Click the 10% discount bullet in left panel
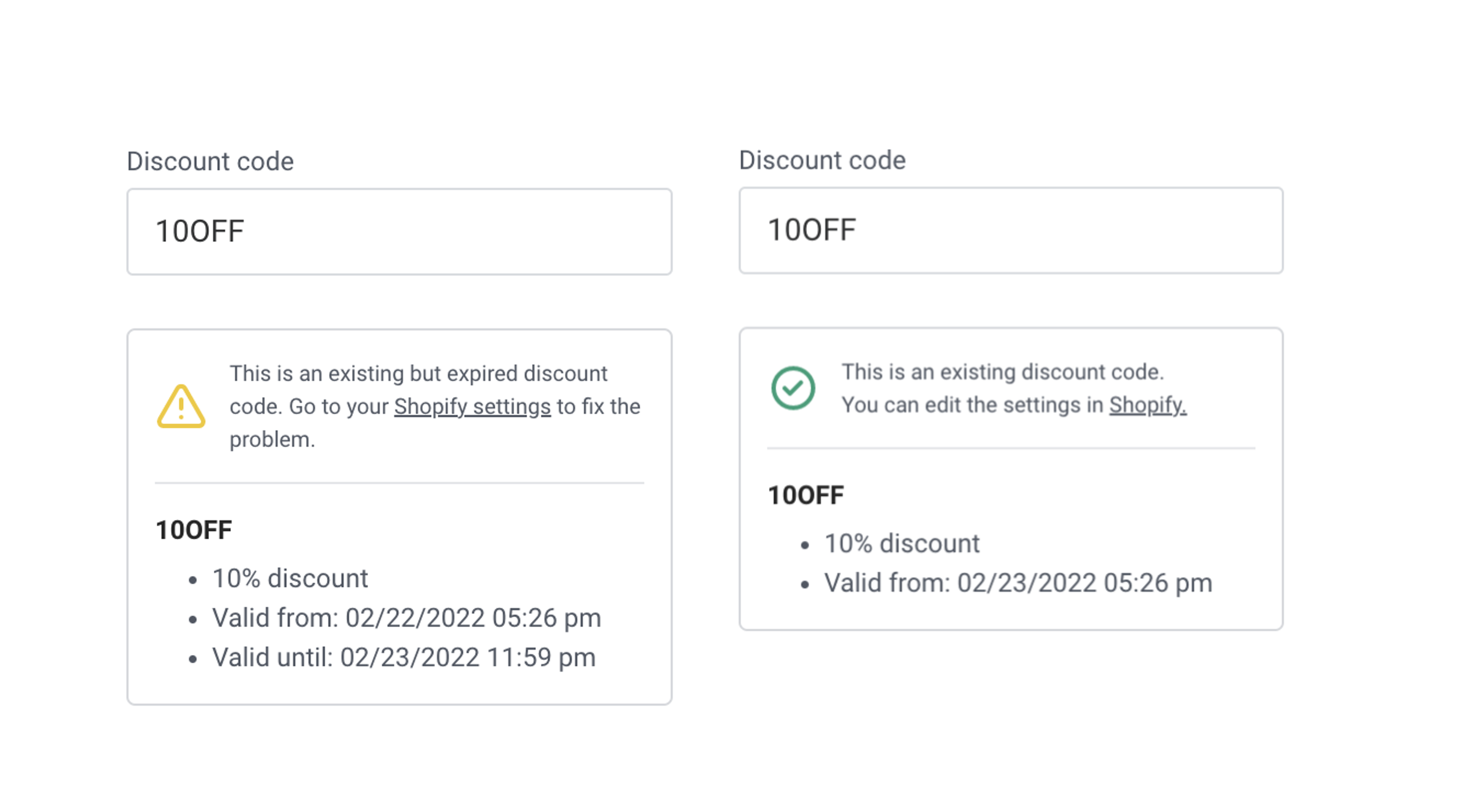The width and height of the screenshot is (1457, 812). [x=289, y=578]
